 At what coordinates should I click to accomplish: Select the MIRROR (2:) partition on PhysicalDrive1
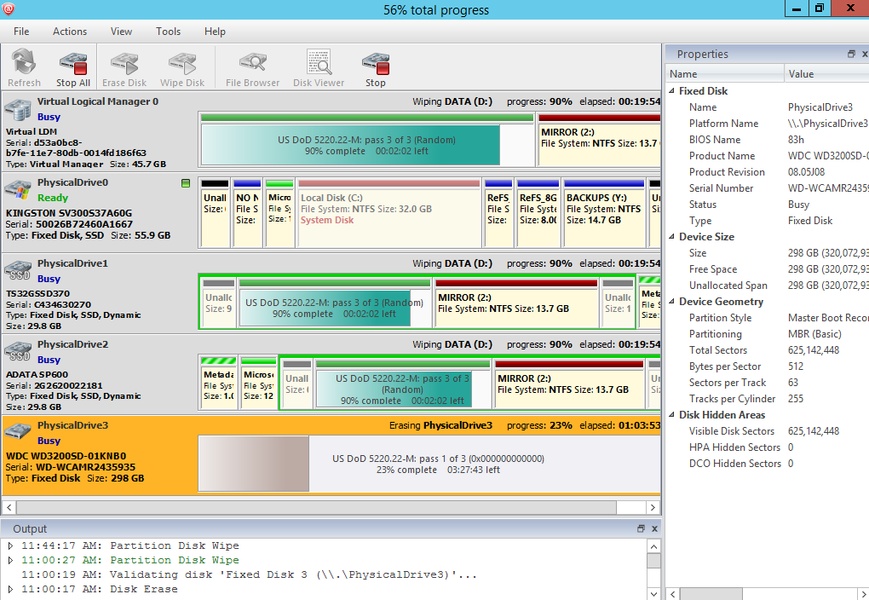(x=515, y=303)
